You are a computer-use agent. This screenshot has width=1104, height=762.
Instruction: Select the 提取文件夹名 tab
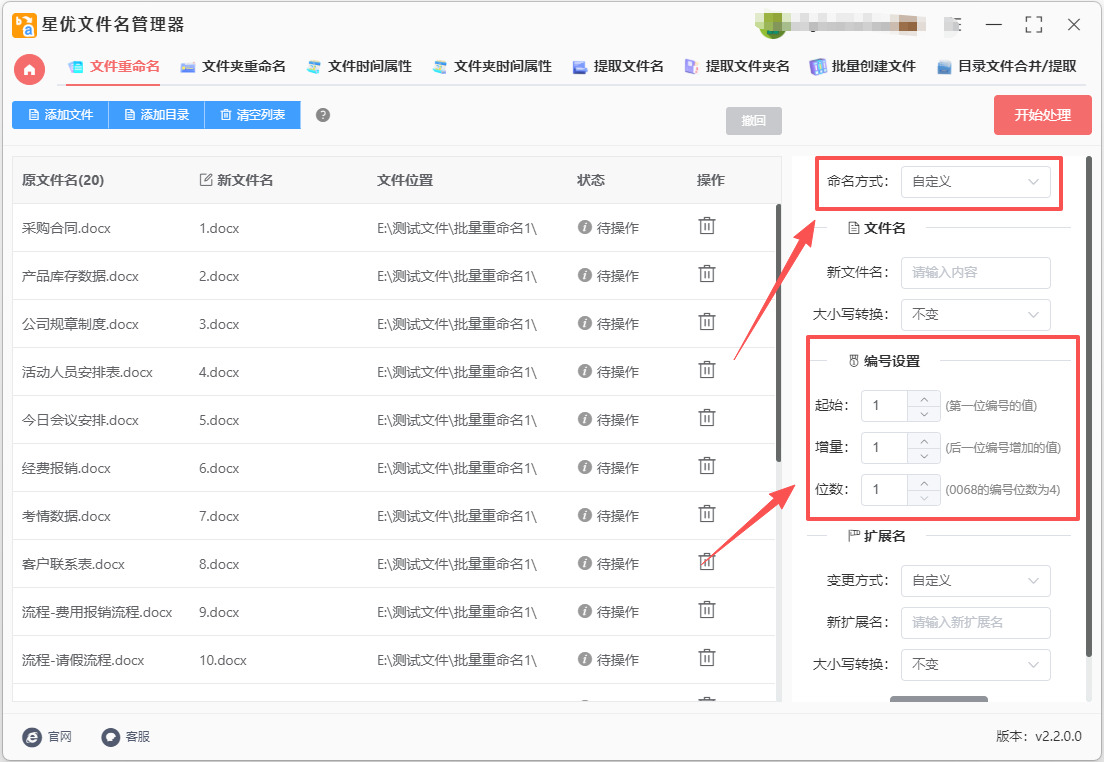[737, 67]
